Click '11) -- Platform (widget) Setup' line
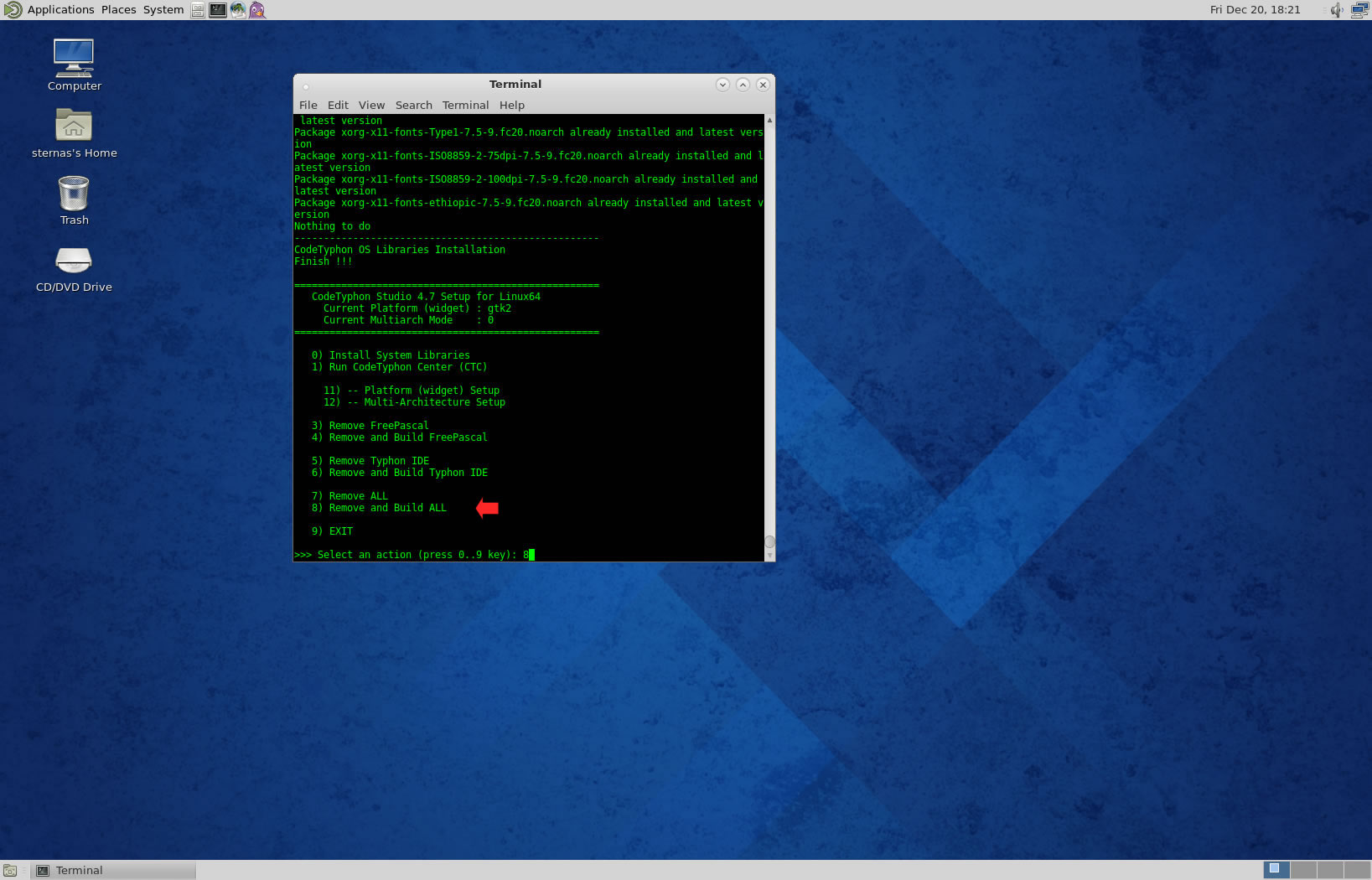 (412, 391)
